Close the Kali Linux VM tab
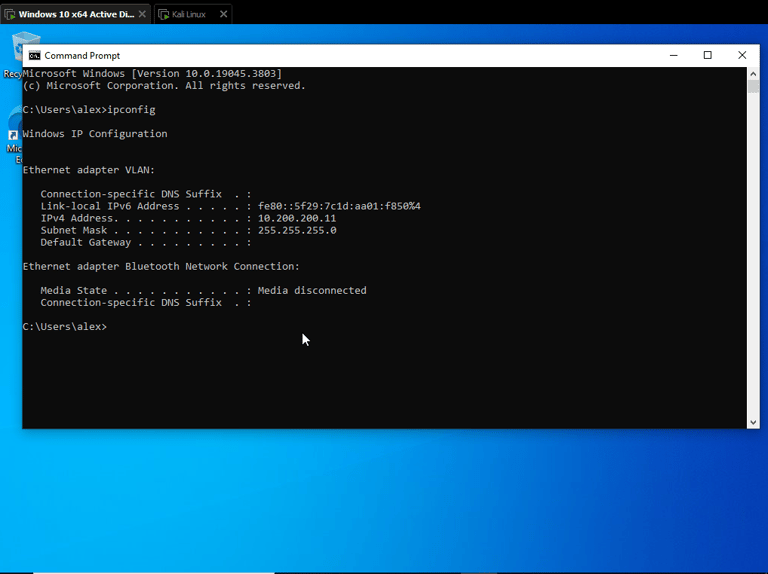 tap(223, 14)
